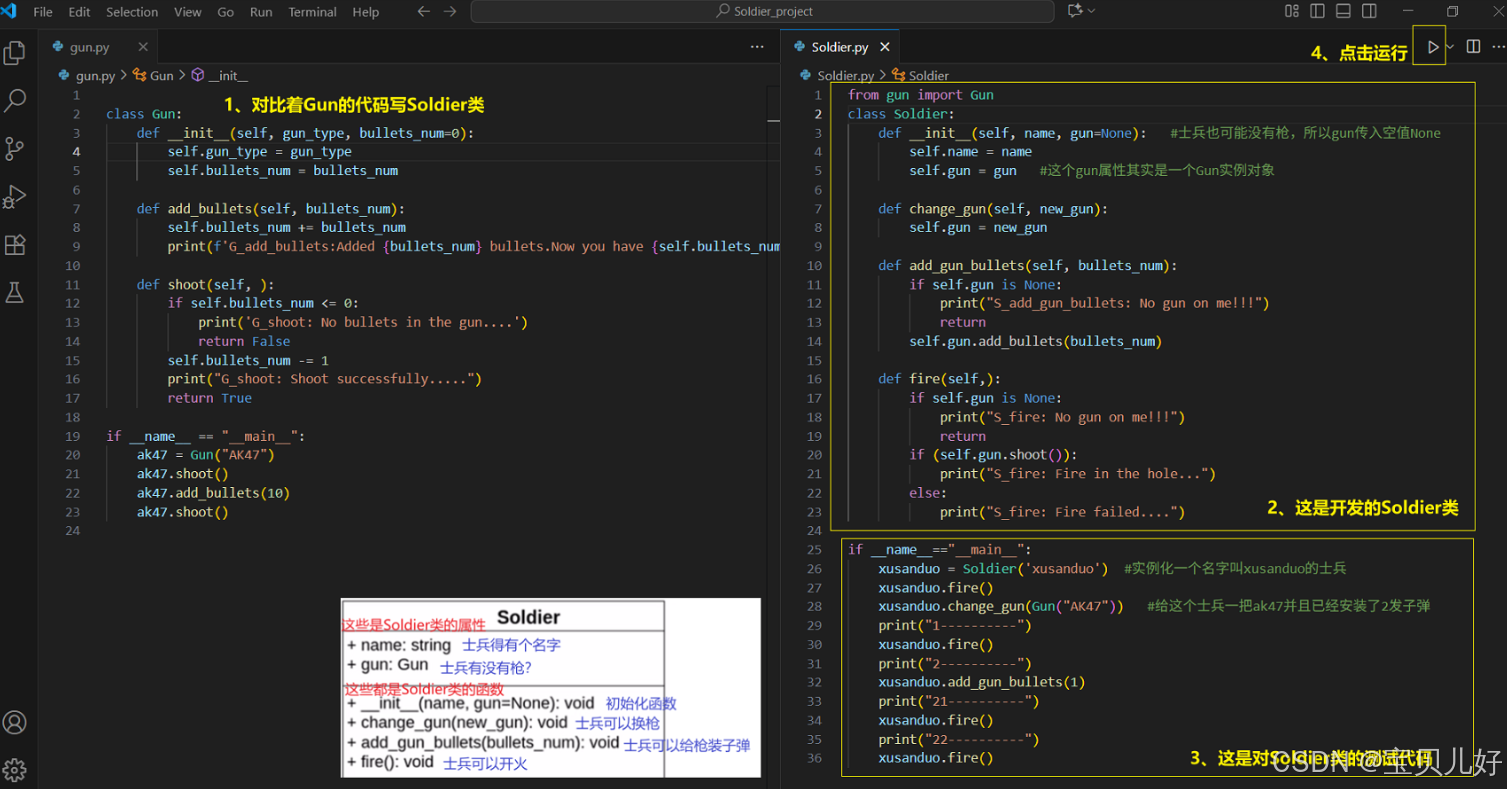This screenshot has height=789, width=1507.
Task: Click 'def add_gun_bullets(self, bullets_num):' line
Action: [x=1028, y=266]
